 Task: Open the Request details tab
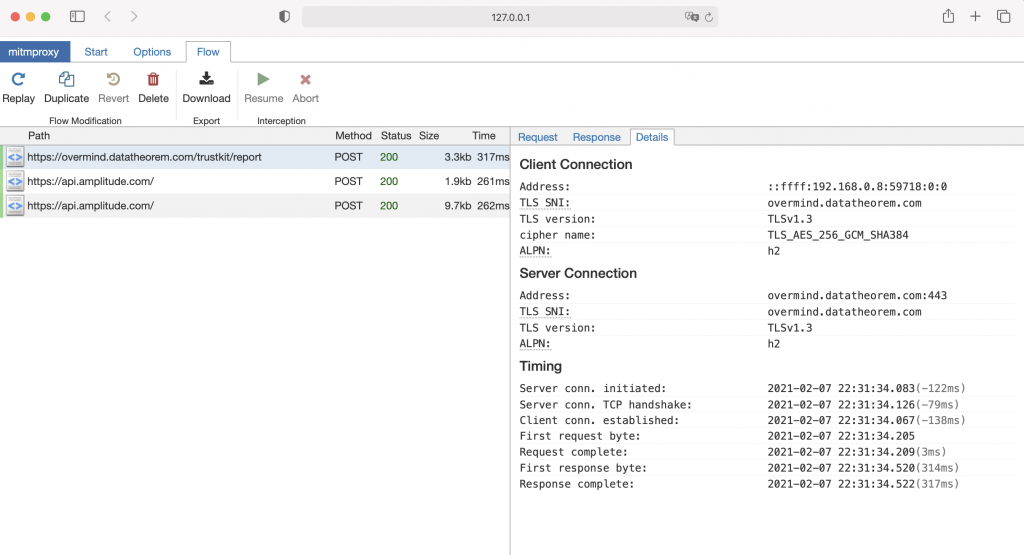(x=538, y=137)
